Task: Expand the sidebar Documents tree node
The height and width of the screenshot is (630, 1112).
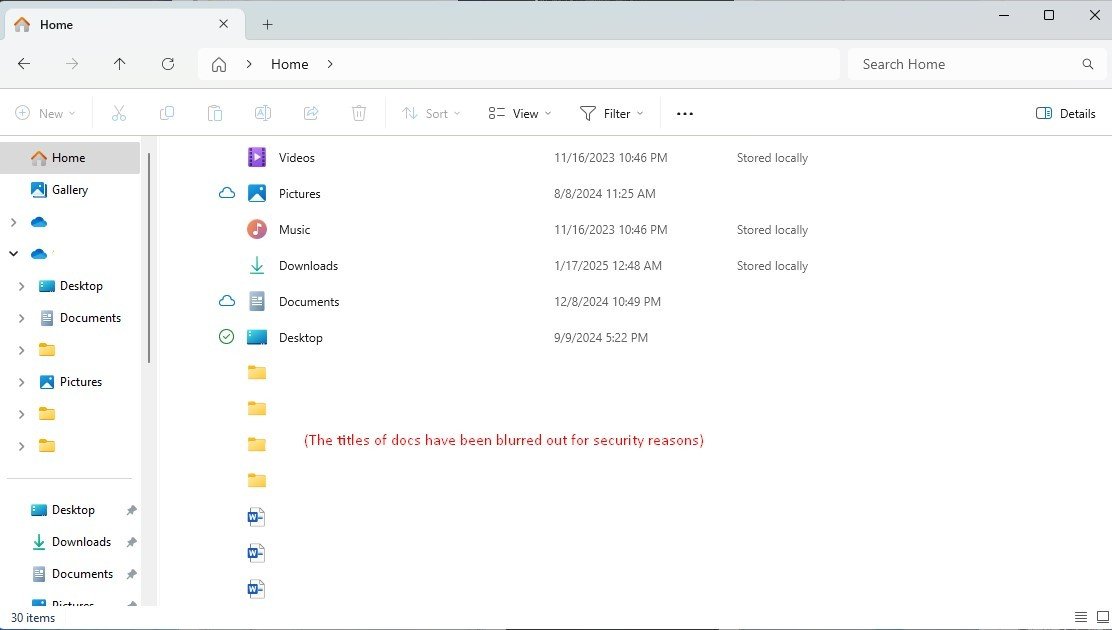Action: point(21,318)
